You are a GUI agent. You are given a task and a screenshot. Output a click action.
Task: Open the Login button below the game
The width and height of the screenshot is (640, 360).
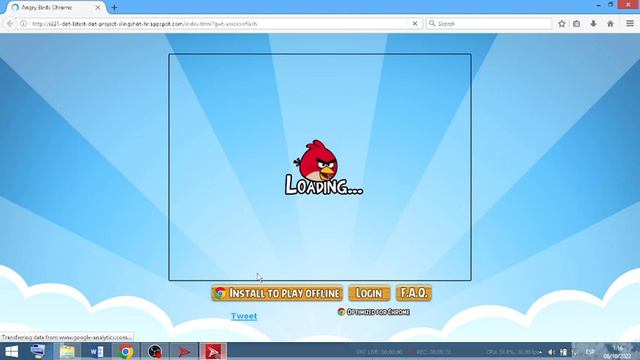tap(369, 293)
